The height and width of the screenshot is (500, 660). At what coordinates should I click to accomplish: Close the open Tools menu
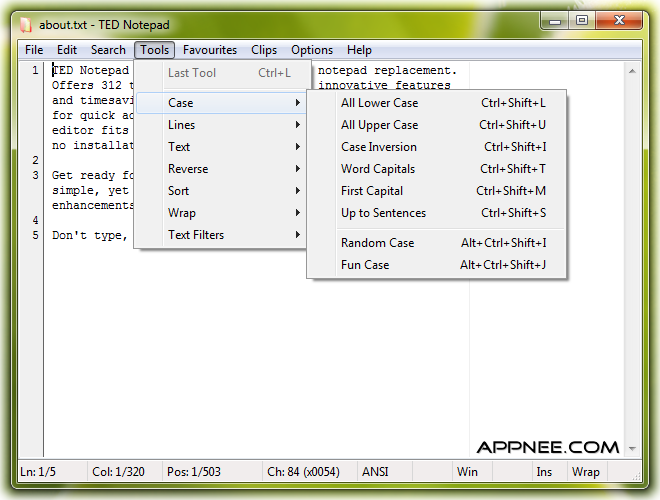tap(154, 50)
